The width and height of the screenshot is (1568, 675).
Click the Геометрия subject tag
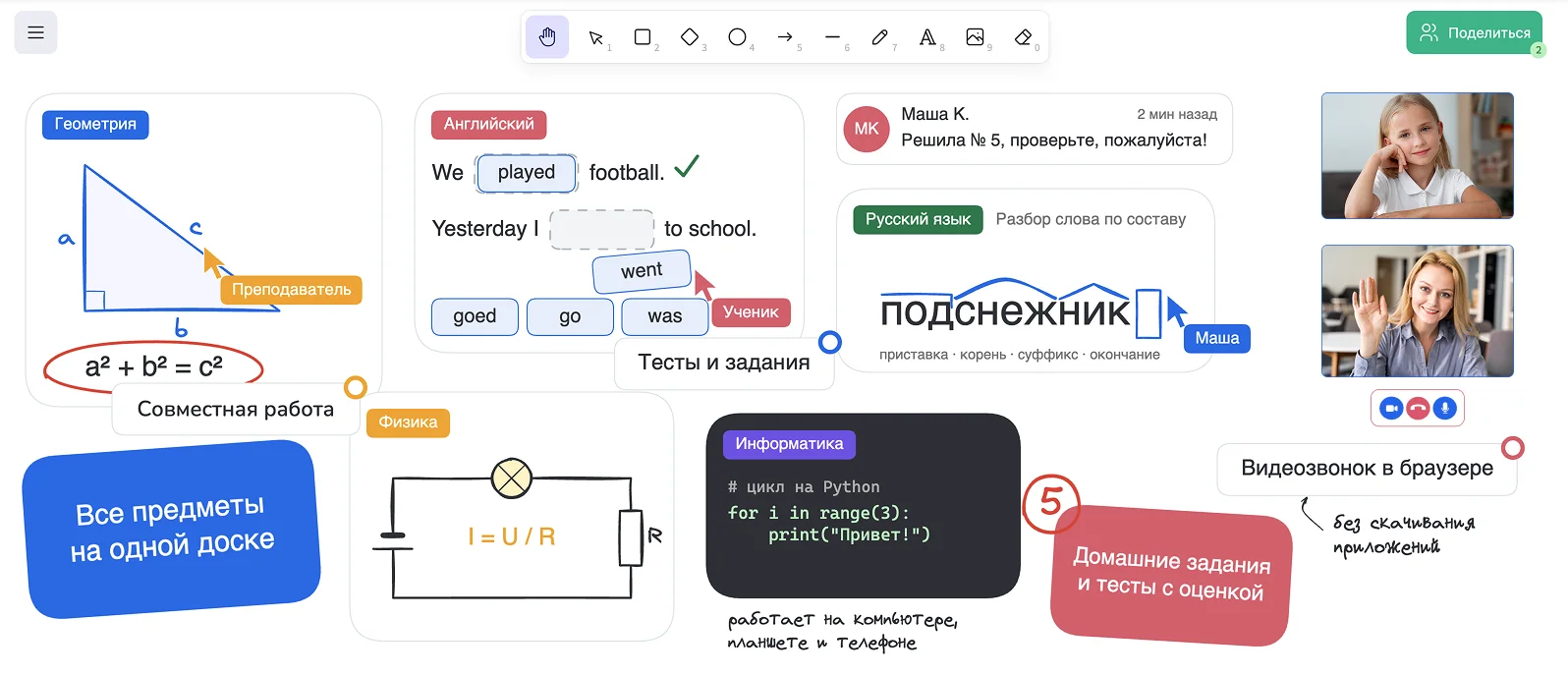point(95,125)
